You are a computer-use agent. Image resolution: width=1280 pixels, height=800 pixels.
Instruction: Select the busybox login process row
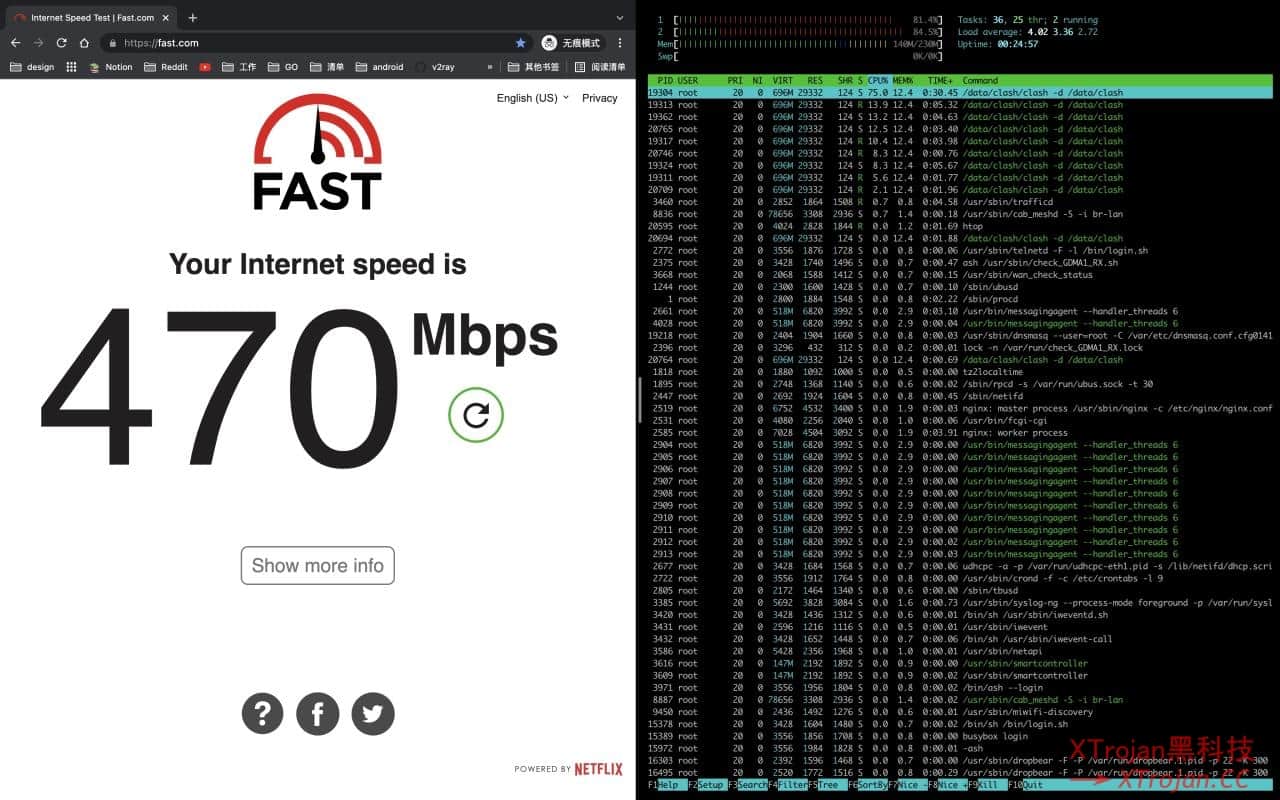960,736
